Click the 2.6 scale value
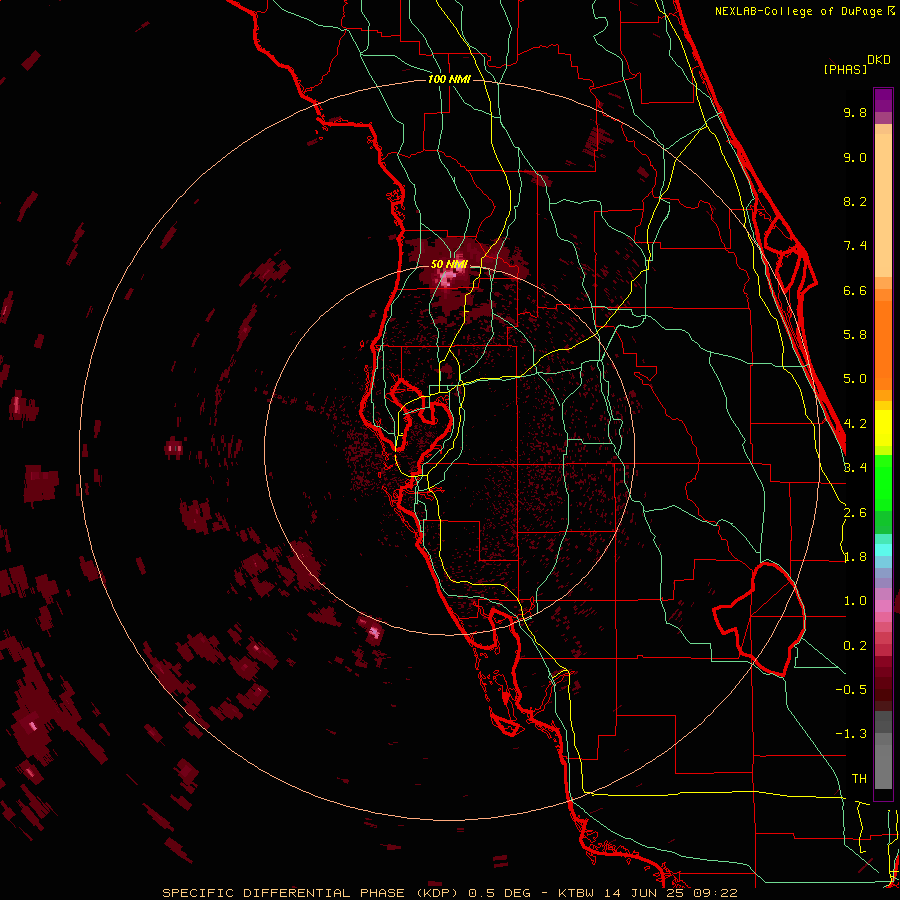The height and width of the screenshot is (900, 900). click(x=855, y=513)
